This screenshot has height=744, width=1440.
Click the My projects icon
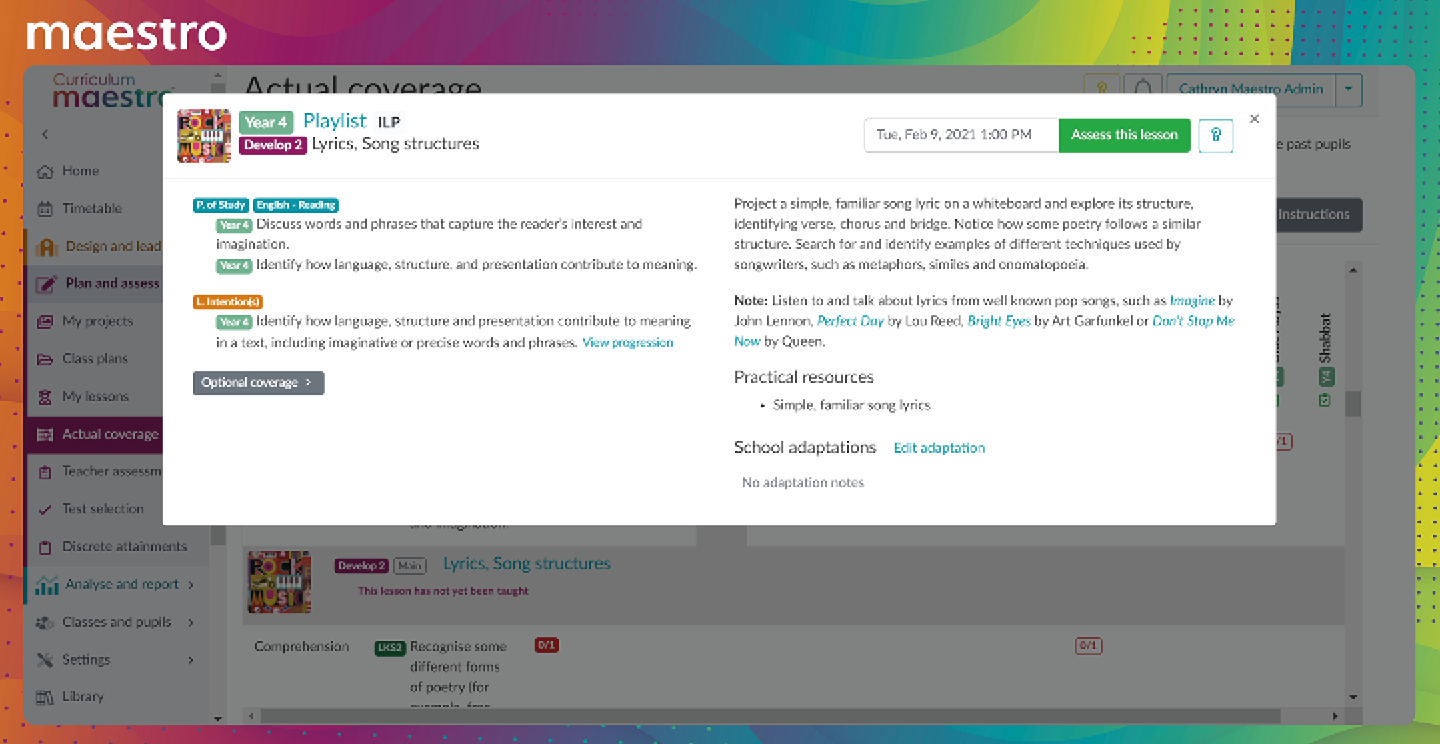[x=44, y=322]
